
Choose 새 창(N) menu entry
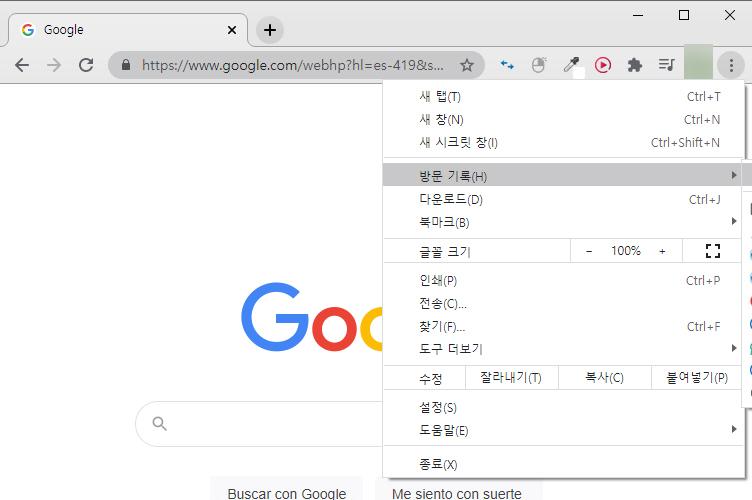pos(564,120)
